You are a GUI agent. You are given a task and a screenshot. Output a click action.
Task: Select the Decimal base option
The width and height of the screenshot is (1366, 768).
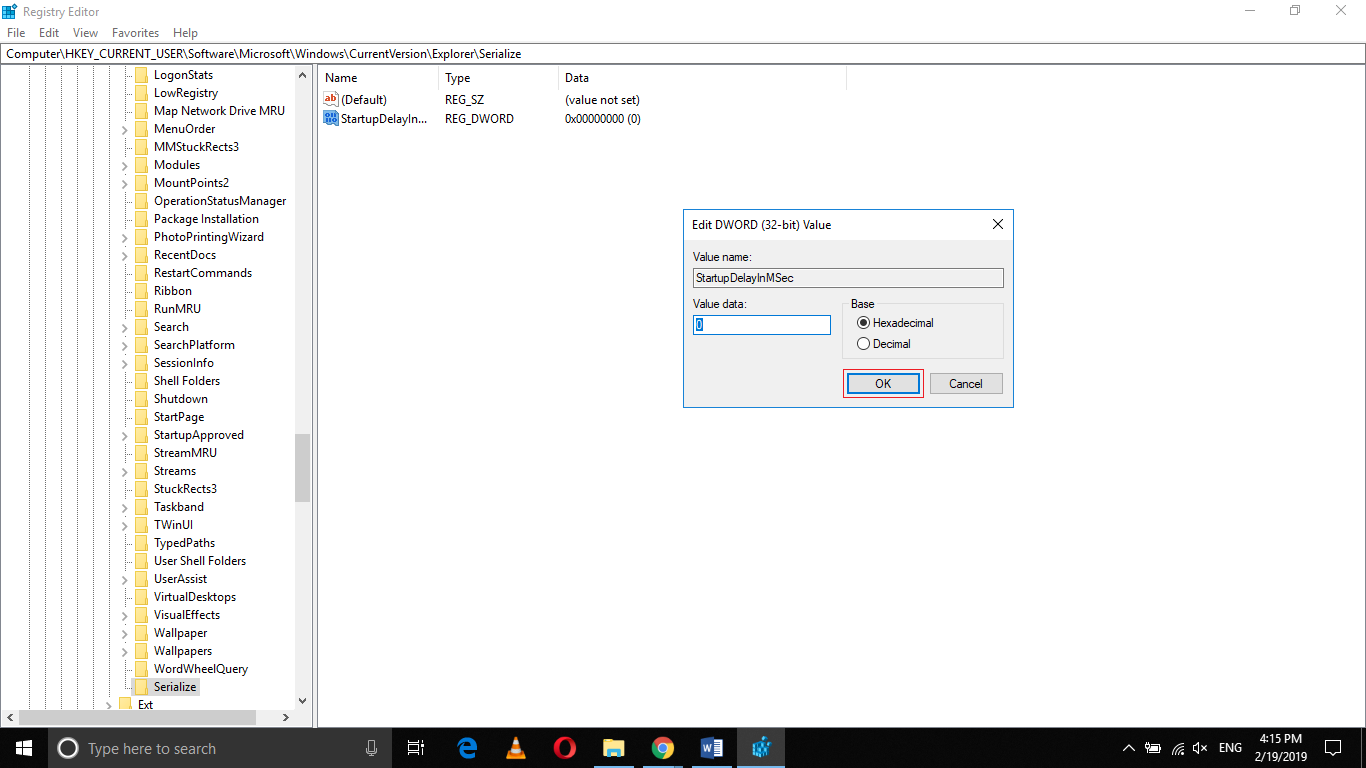click(x=884, y=344)
